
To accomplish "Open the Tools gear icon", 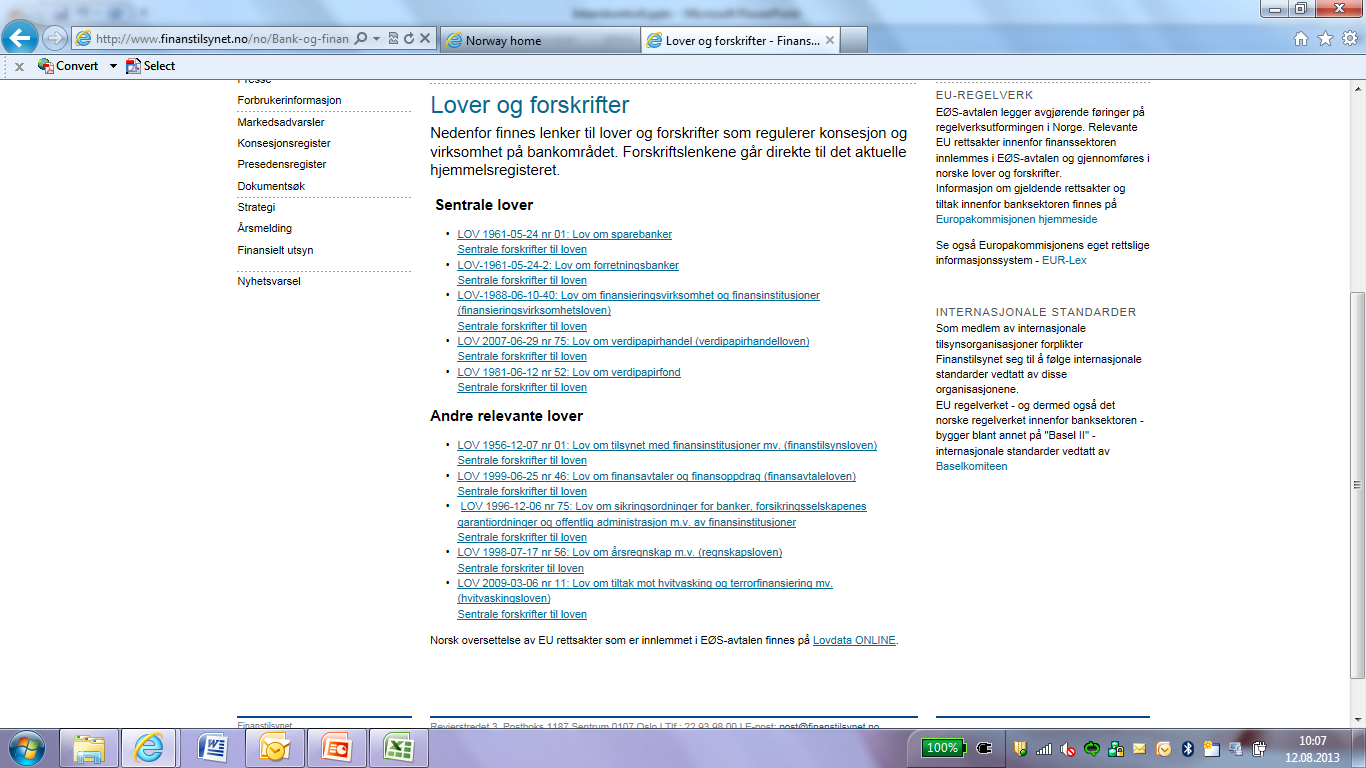I will coord(1349,39).
